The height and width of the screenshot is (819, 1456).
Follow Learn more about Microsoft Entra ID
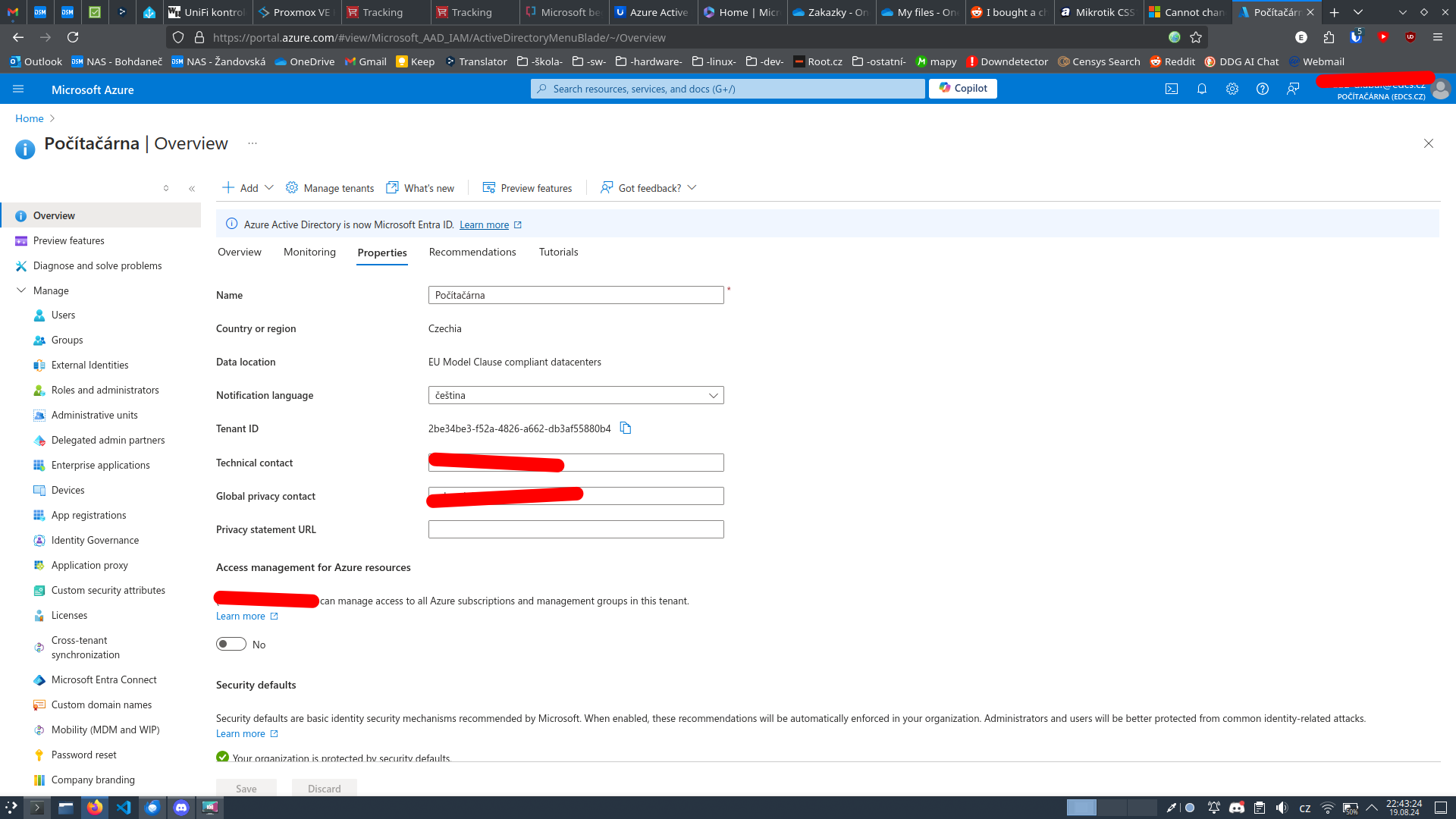pyautogui.click(x=491, y=224)
